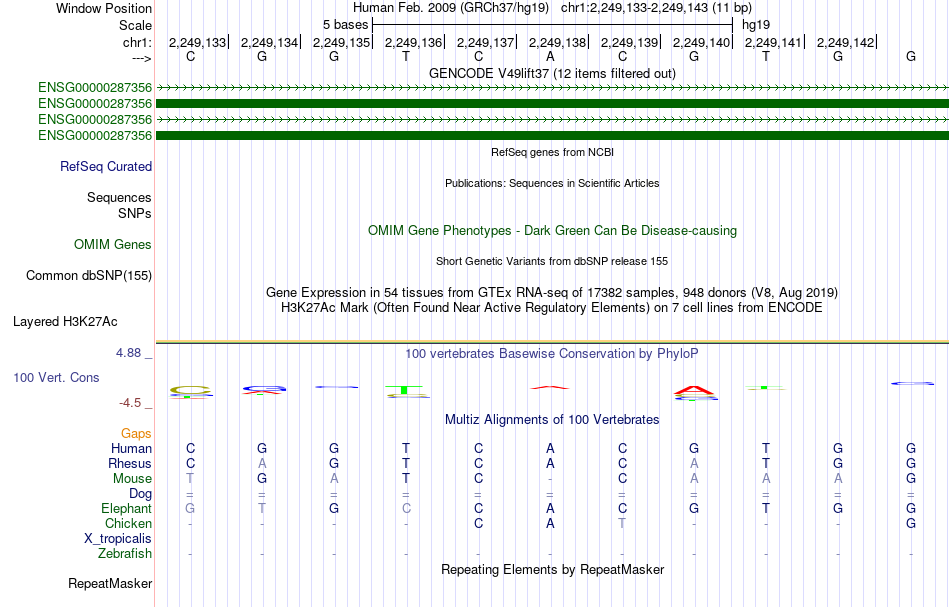950x607 pixels.
Task: Click the 4.88 PhyloP upper limit value
Action: coord(128,353)
